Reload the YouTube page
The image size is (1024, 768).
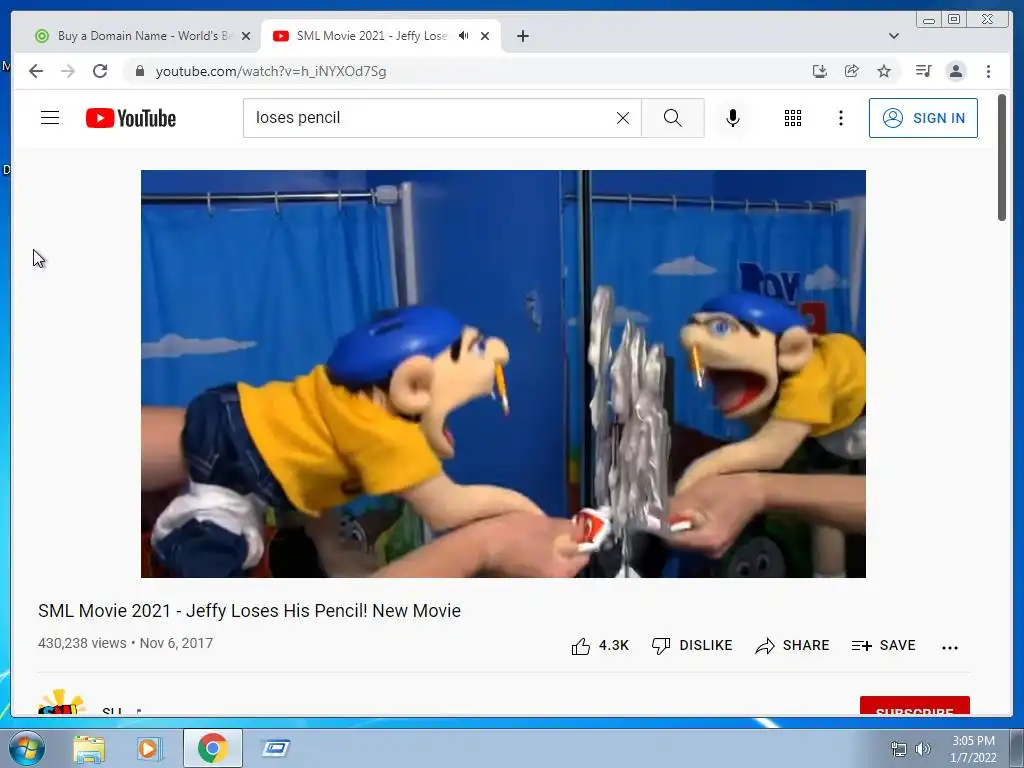100,71
